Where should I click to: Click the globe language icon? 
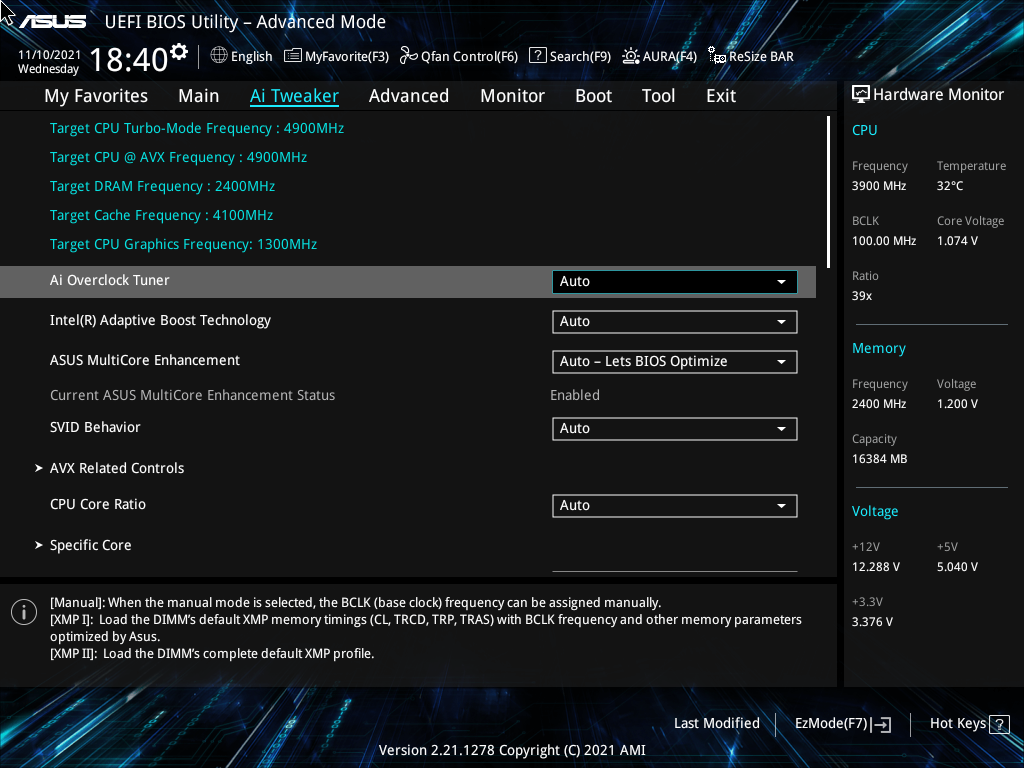pos(219,56)
